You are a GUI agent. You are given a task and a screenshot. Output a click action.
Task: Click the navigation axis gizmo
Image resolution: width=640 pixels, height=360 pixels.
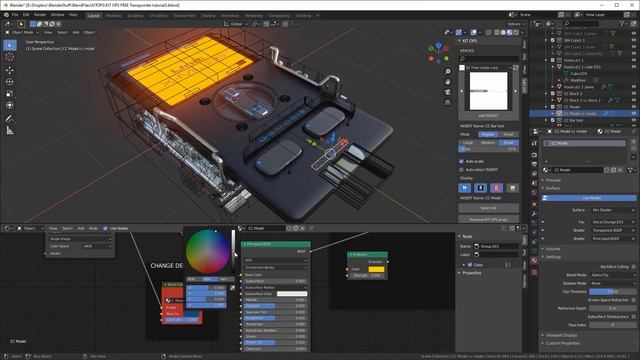pos(438,53)
